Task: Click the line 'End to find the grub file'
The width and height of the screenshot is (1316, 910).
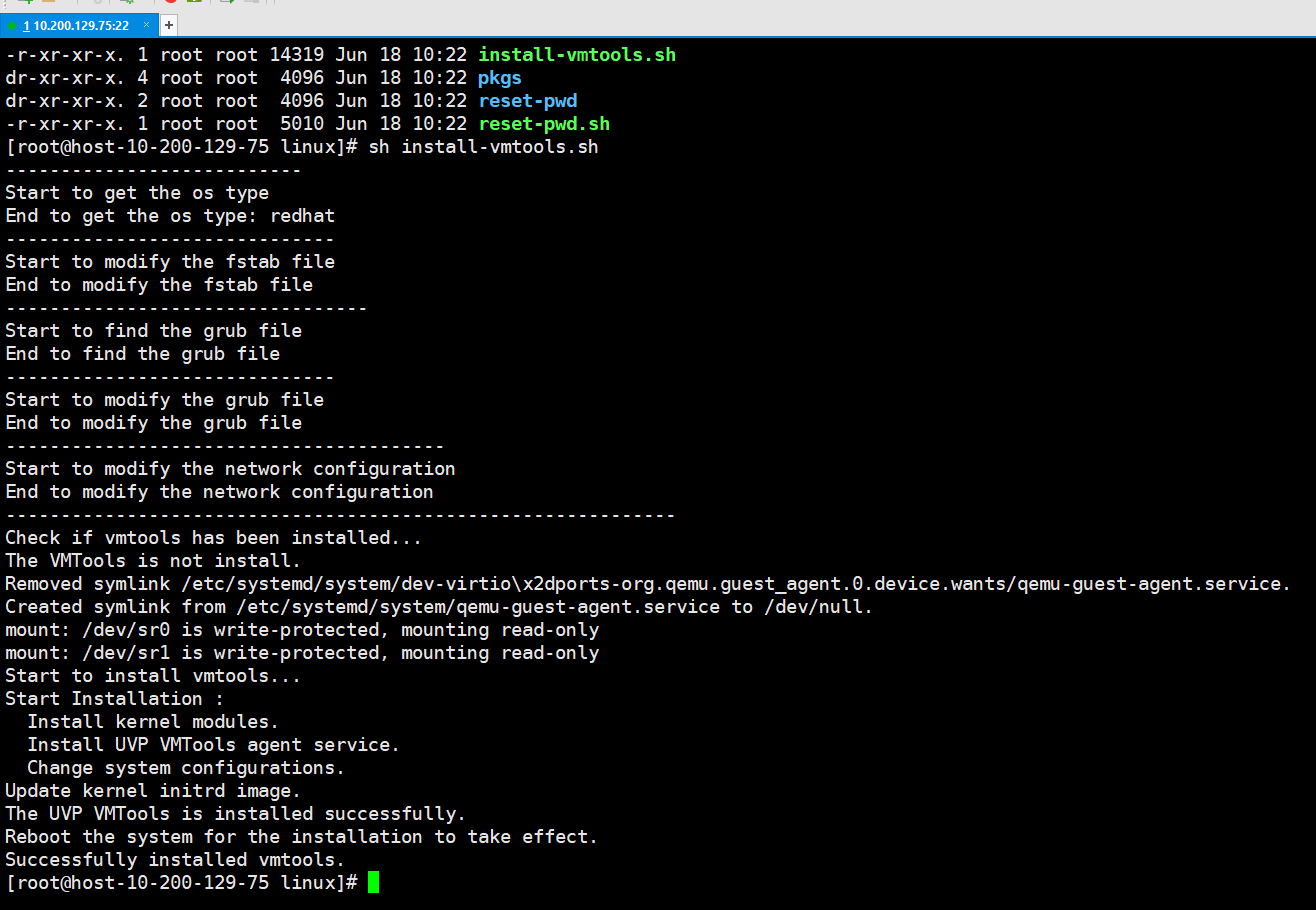Action: point(142,354)
